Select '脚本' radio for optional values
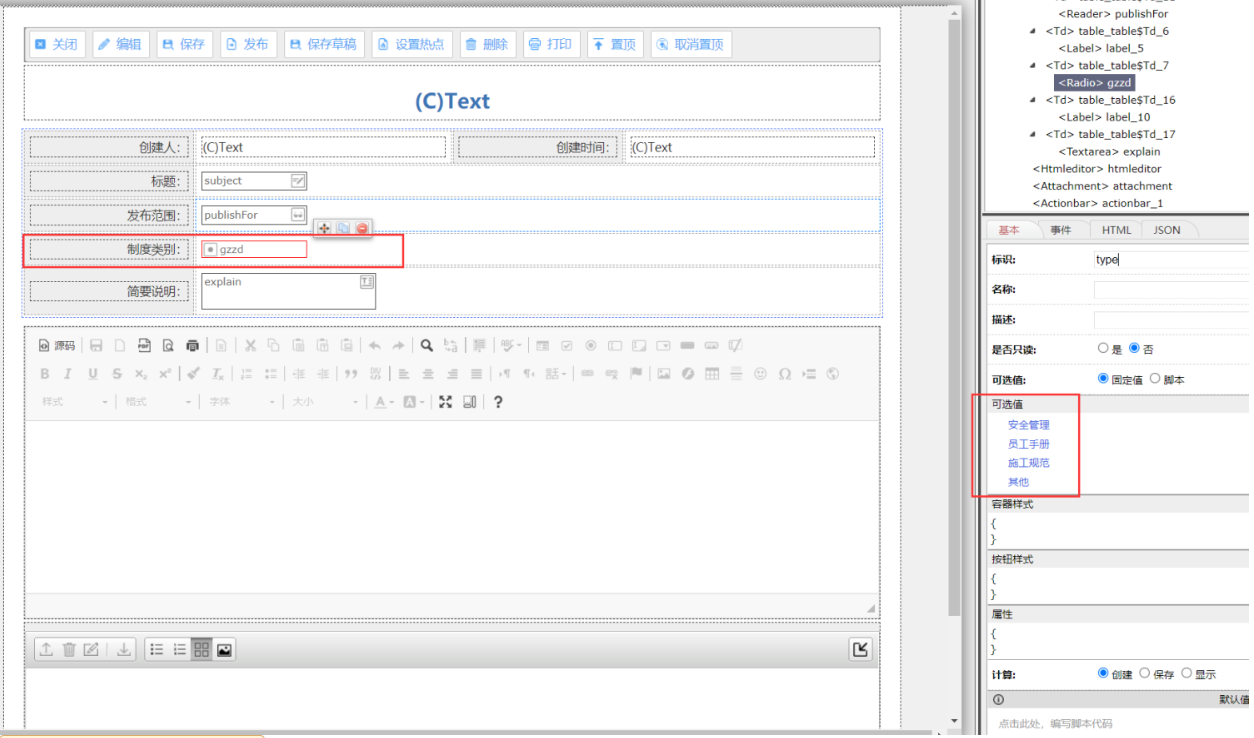This screenshot has height=738, width=1254. [1155, 379]
